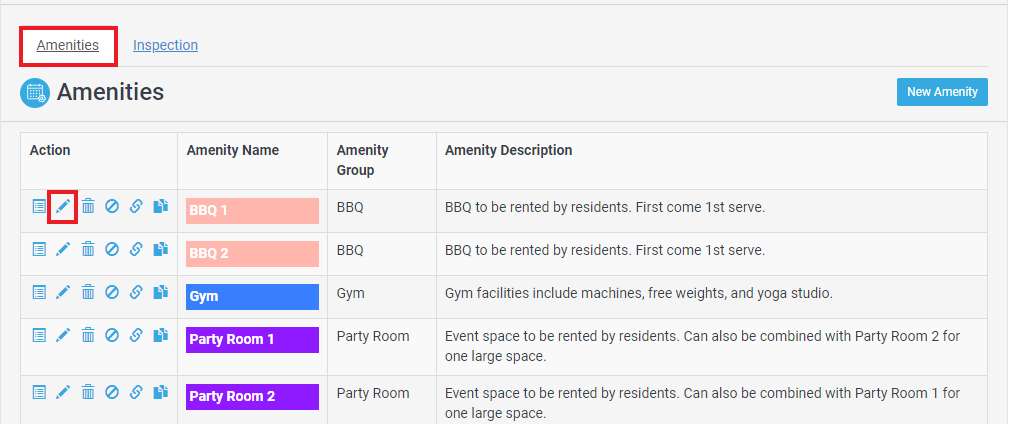Click the pencil edit icon for BBQ 1
The image size is (1010, 424).
(x=62, y=206)
